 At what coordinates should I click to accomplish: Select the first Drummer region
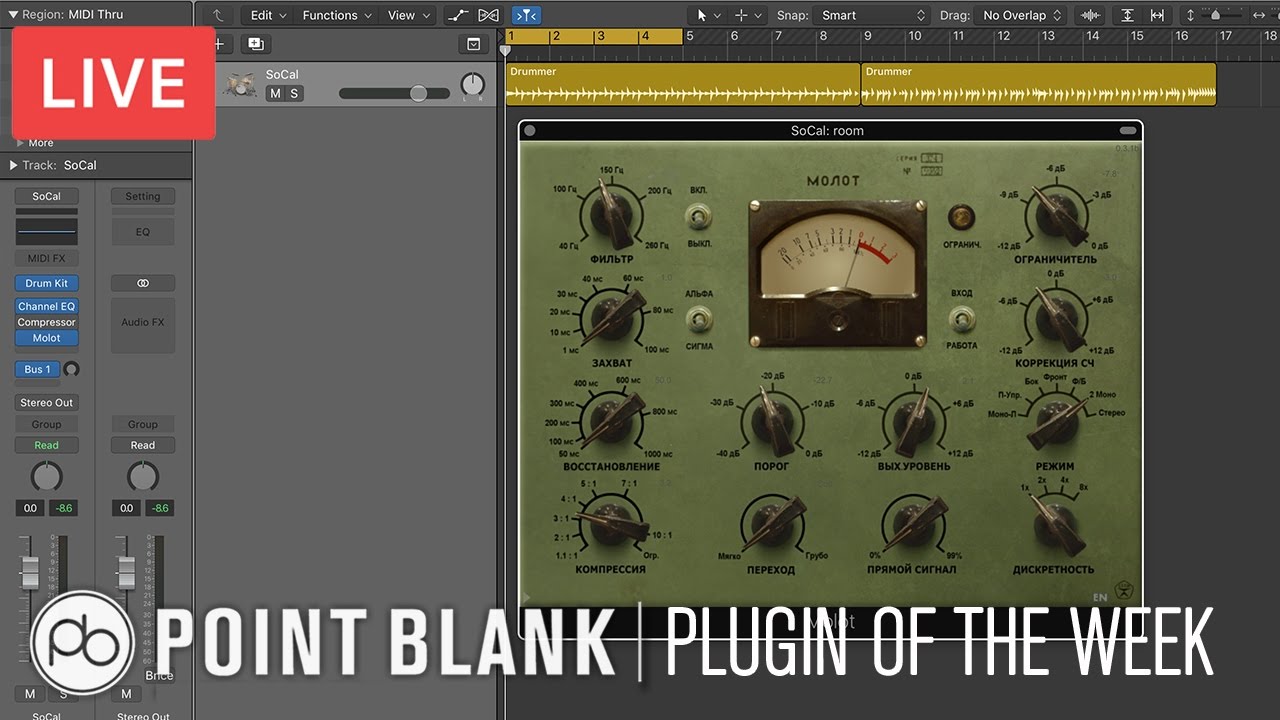pos(683,84)
